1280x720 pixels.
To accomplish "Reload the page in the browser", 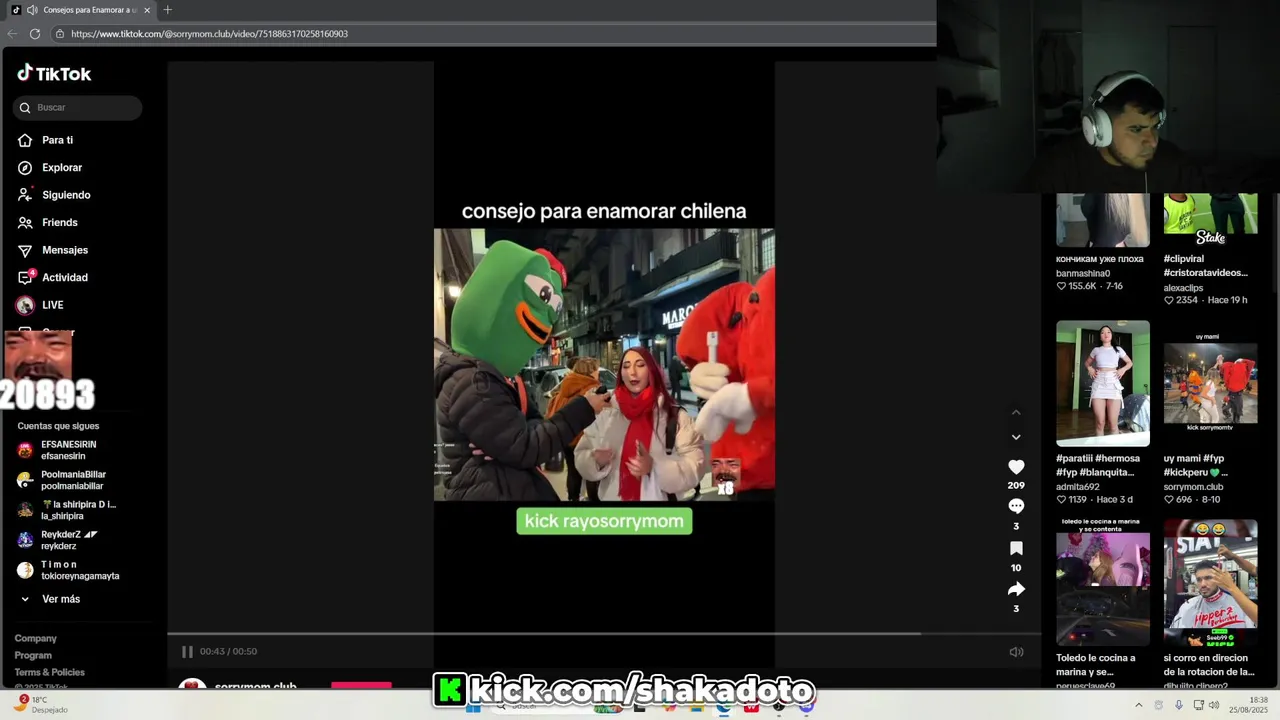I will (35, 34).
